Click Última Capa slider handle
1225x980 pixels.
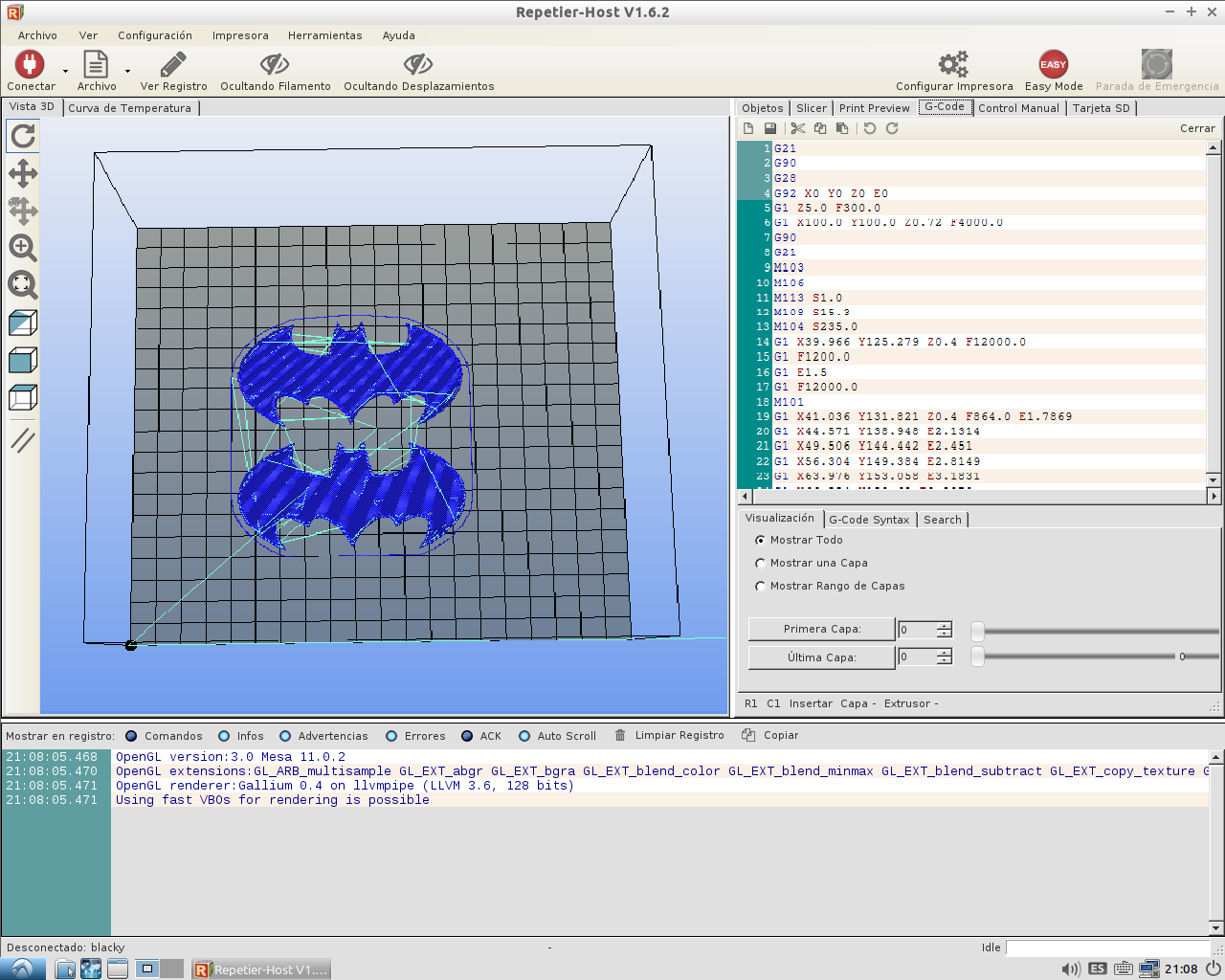pyautogui.click(x=977, y=657)
